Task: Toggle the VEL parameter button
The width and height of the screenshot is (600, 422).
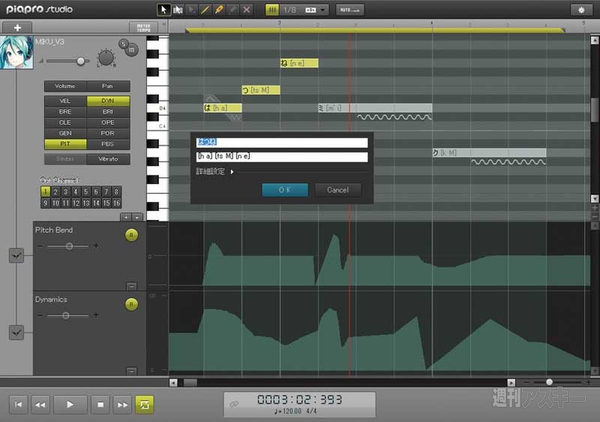Action: click(65, 101)
